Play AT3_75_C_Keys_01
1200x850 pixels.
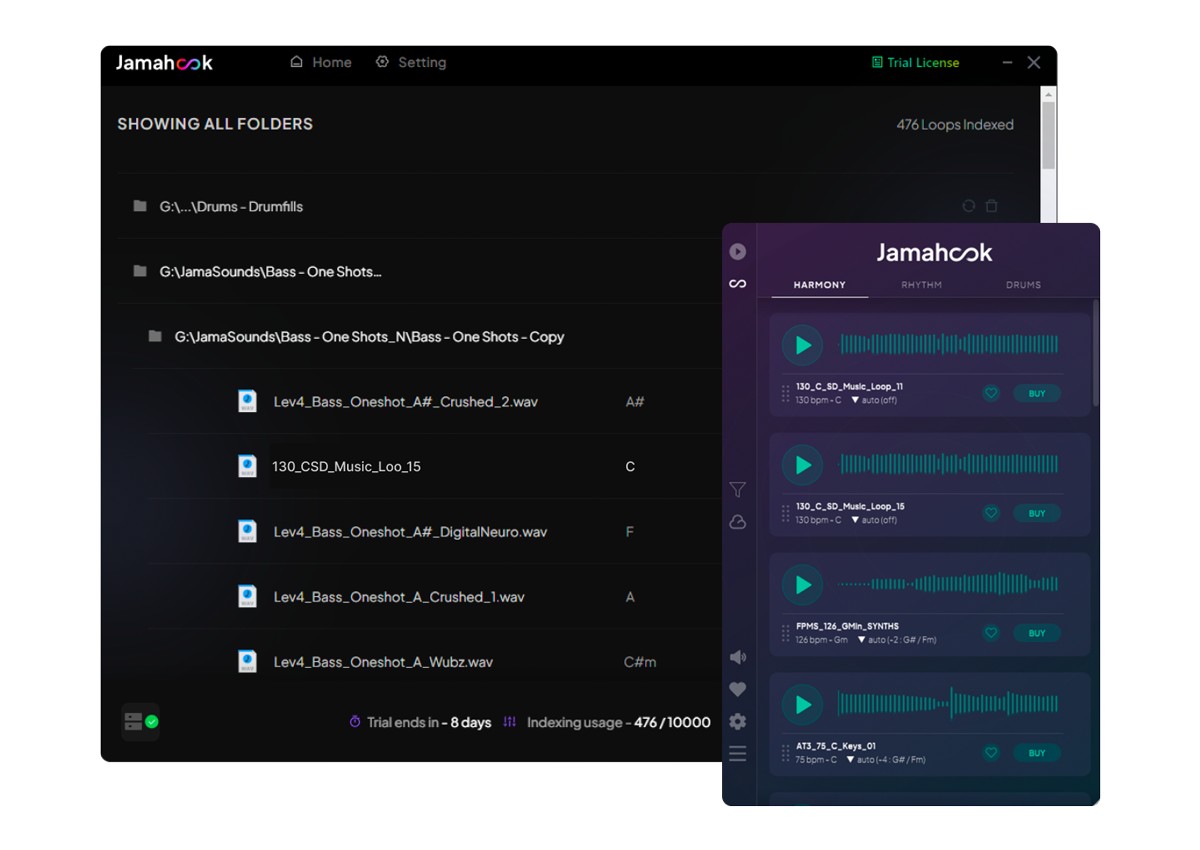pyautogui.click(x=803, y=705)
